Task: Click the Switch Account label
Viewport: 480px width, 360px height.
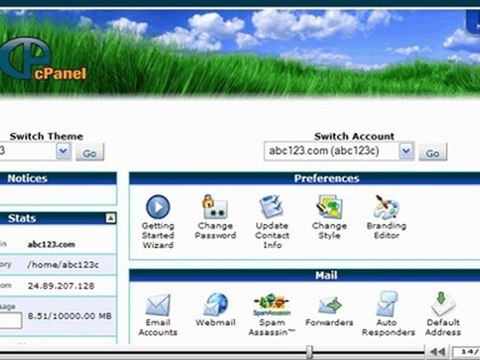Action: 354,136
